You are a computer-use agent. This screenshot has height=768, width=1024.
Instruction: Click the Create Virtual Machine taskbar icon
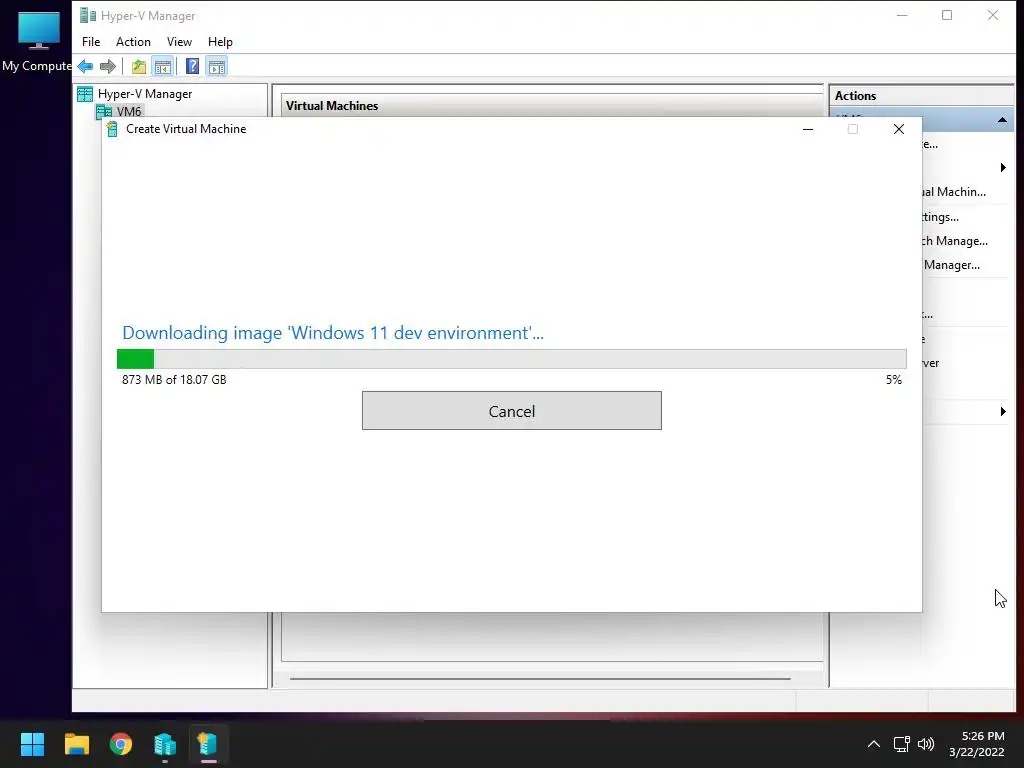point(208,744)
